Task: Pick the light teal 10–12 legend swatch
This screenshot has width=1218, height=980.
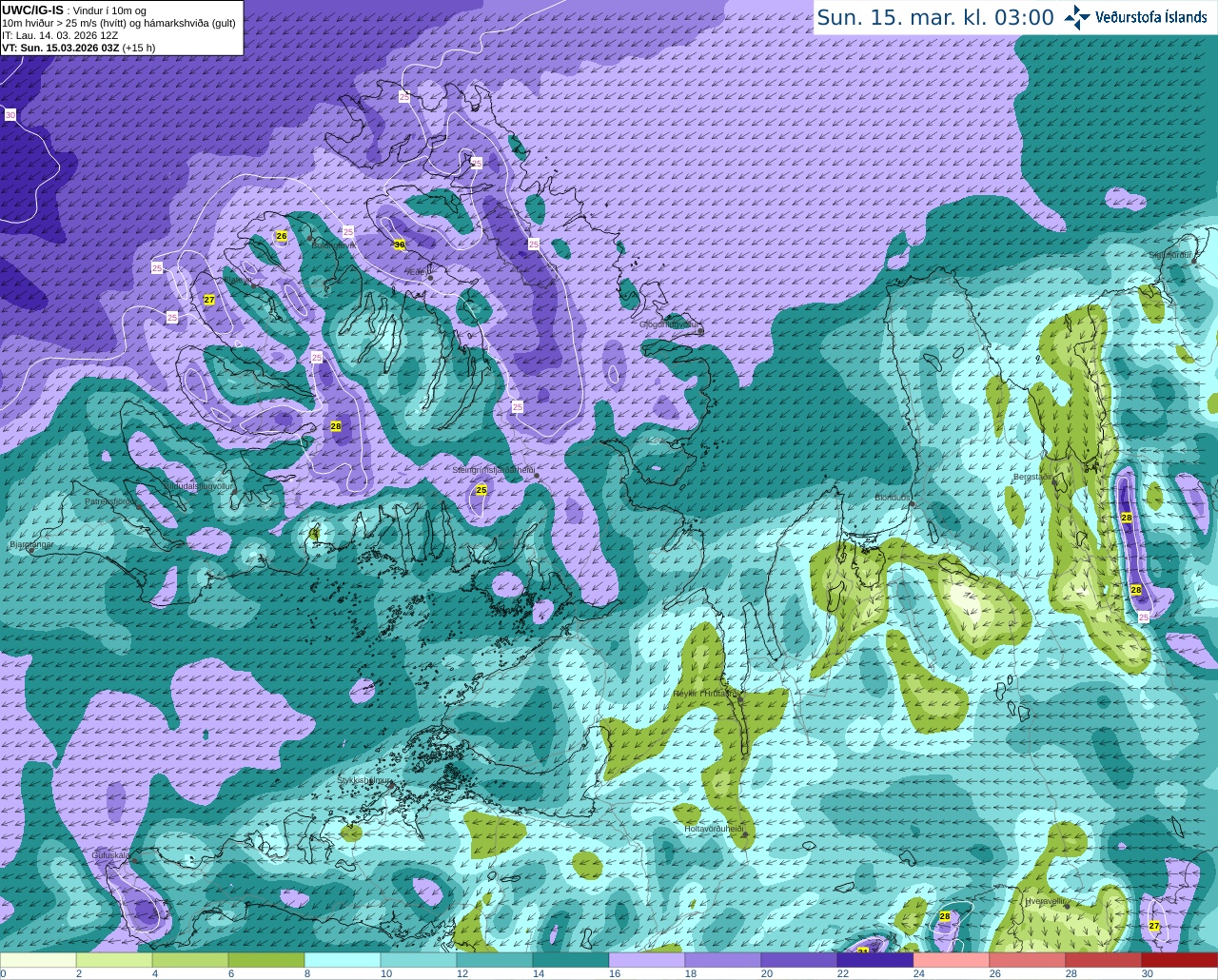Action: [419, 960]
